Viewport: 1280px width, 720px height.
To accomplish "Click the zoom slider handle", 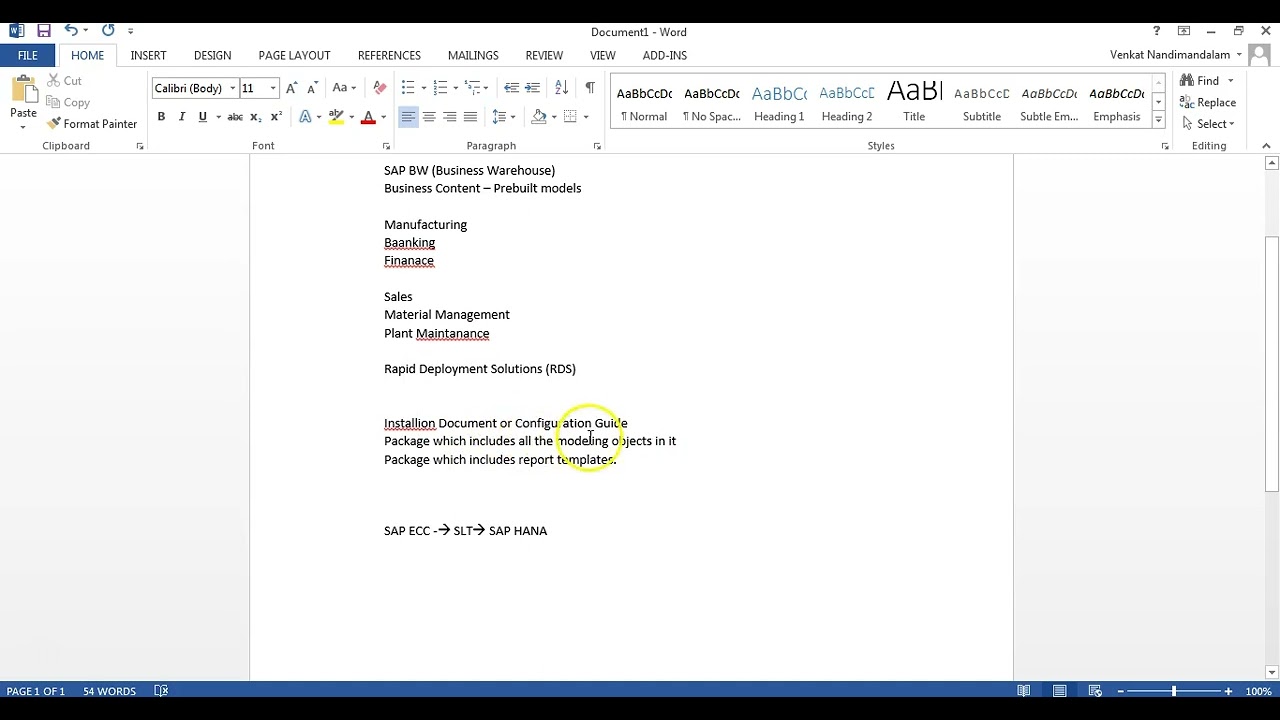I will 1174,691.
